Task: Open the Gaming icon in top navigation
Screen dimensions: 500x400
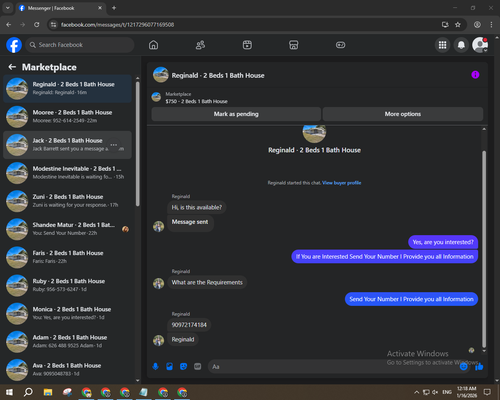Action: pos(340,45)
